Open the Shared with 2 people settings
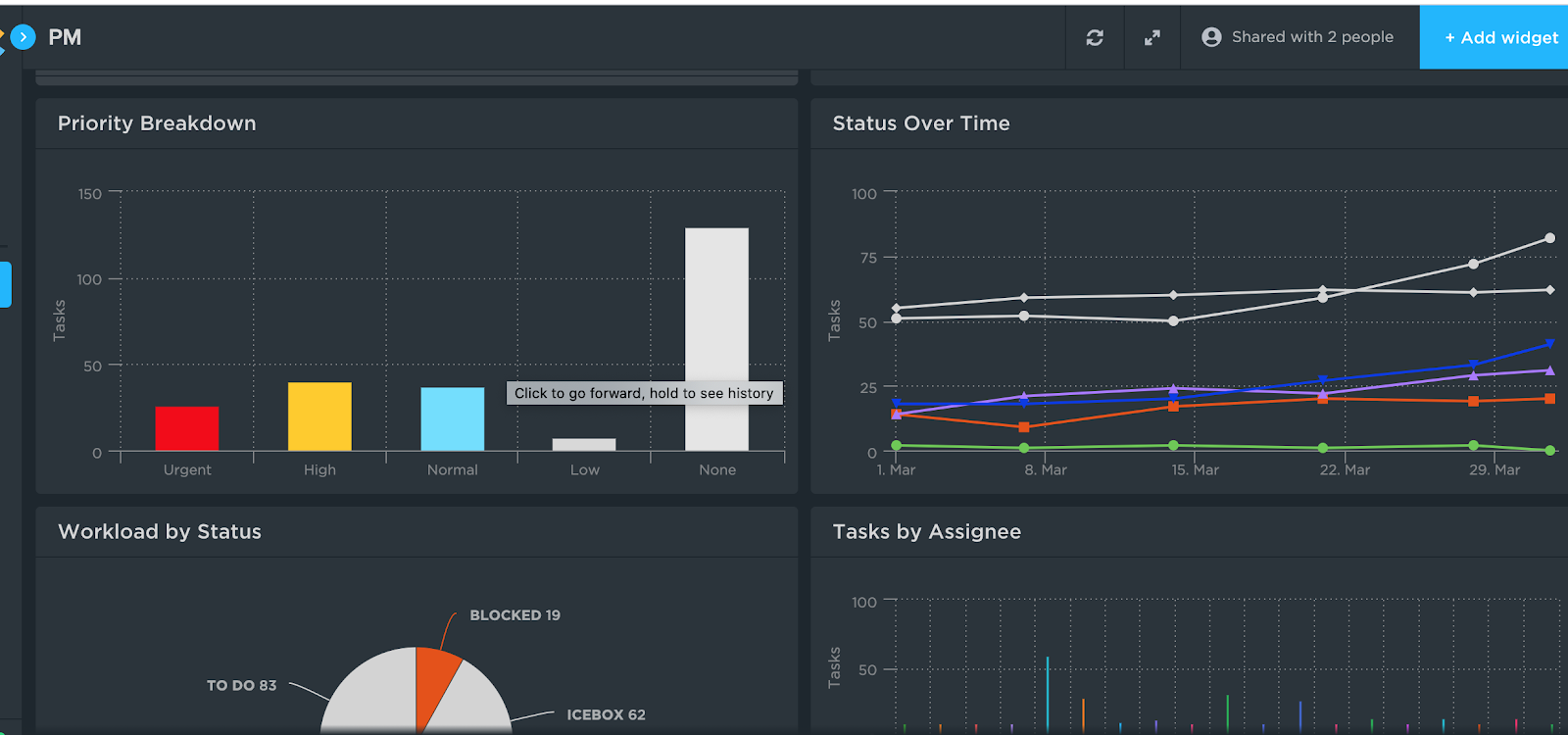The height and width of the screenshot is (735, 1568). click(1298, 37)
